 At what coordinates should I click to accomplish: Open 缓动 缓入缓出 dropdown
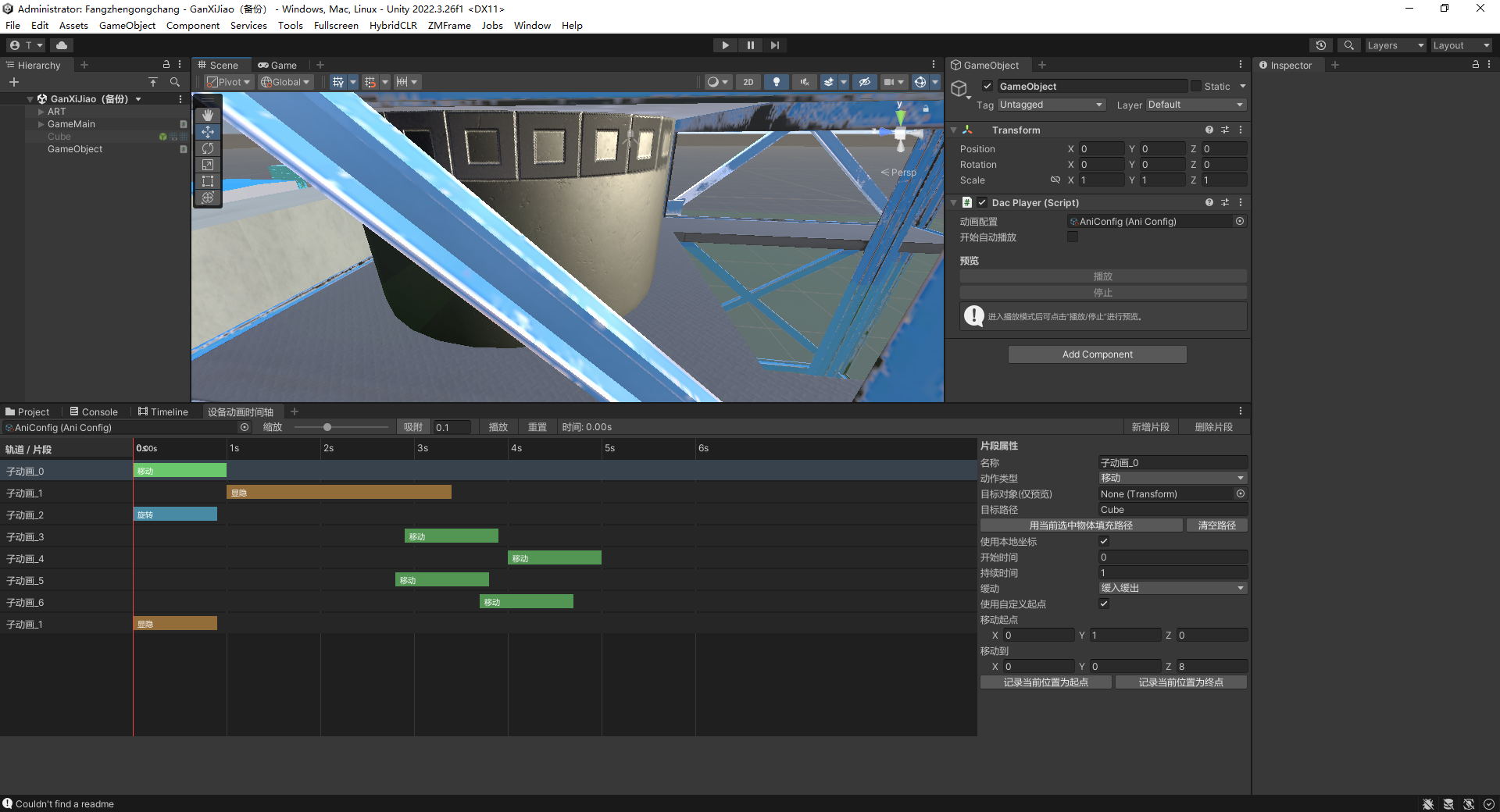[1173, 588]
